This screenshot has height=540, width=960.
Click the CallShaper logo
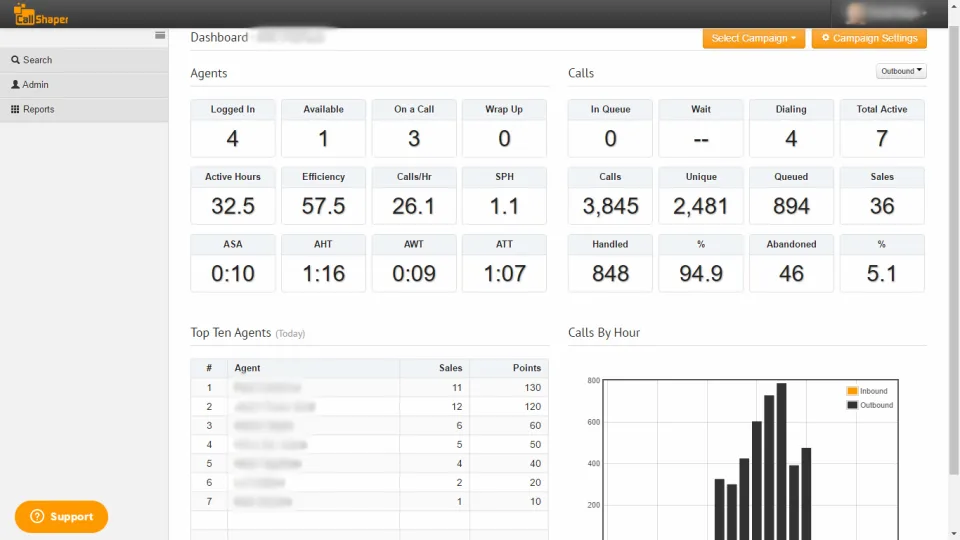point(40,15)
